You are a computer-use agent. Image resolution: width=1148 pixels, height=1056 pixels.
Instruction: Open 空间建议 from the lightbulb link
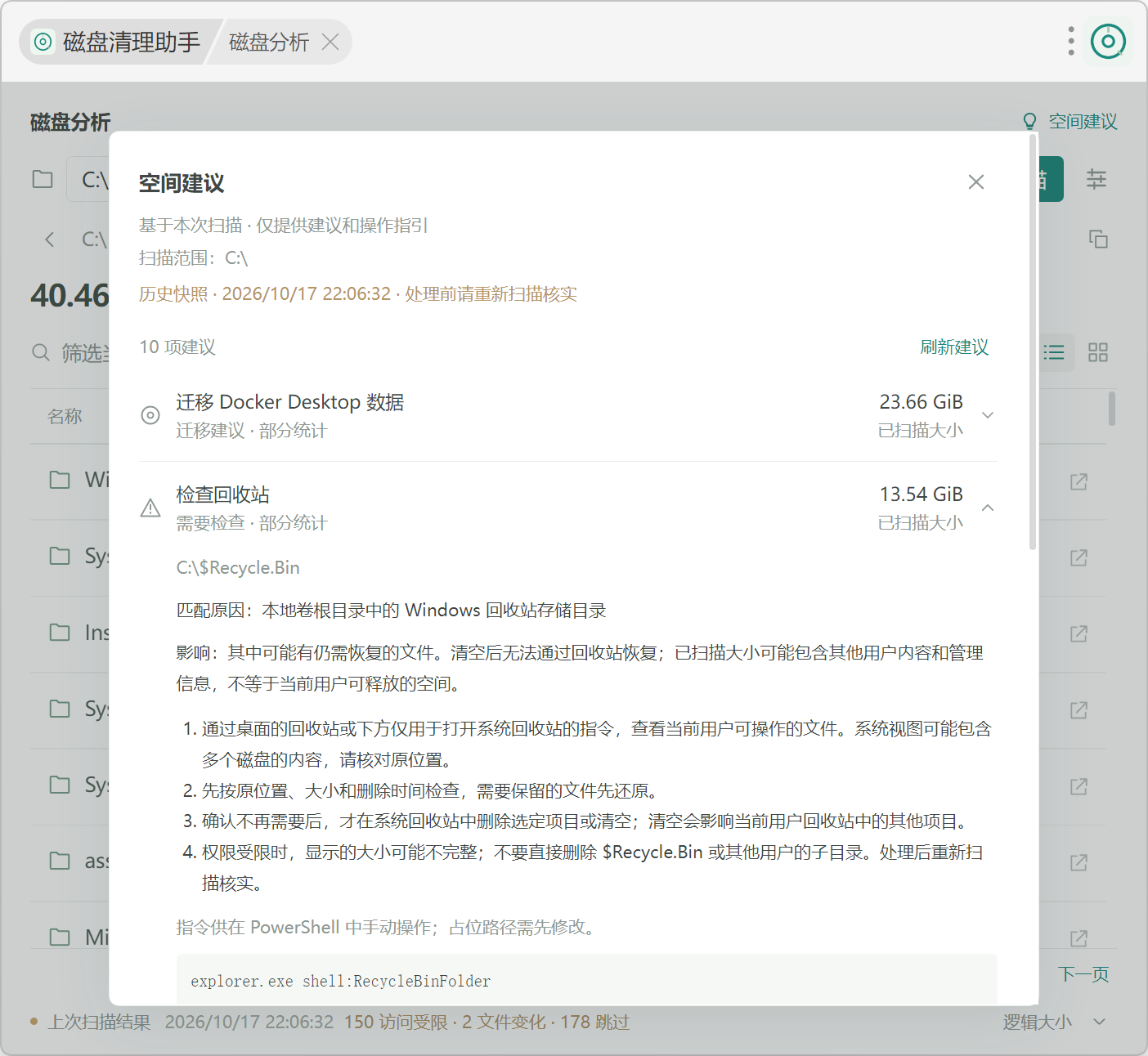coord(1070,122)
